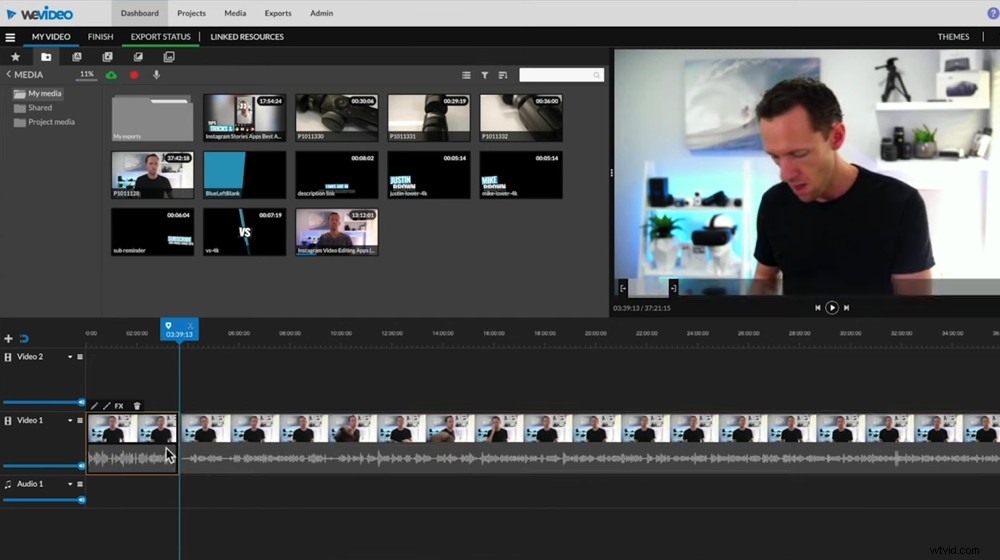Switch media to list view

tap(466, 75)
